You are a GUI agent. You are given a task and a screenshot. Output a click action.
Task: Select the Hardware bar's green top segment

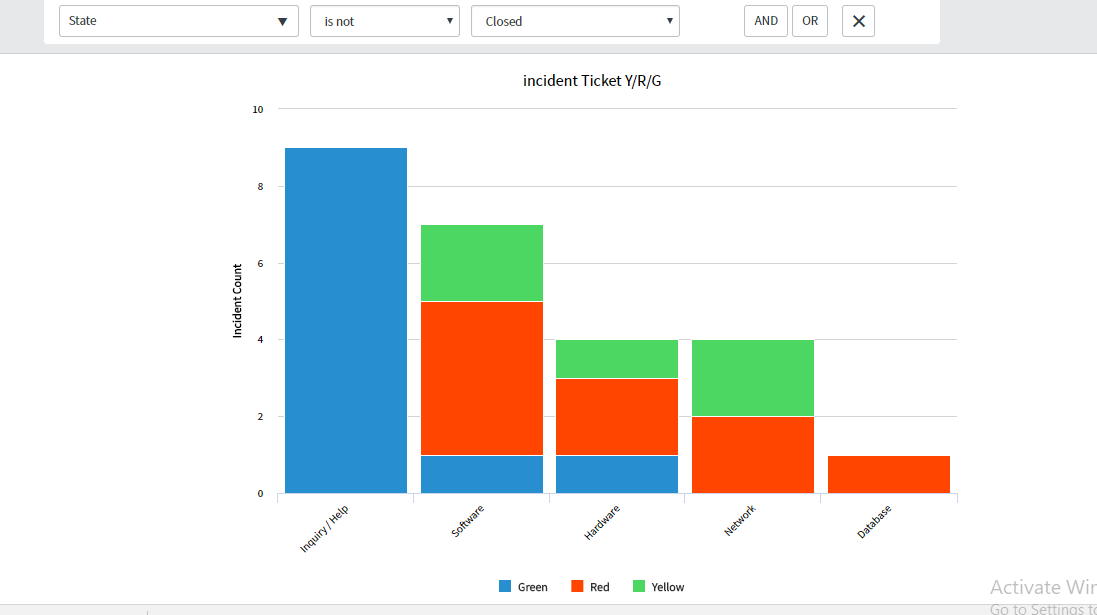coord(617,359)
